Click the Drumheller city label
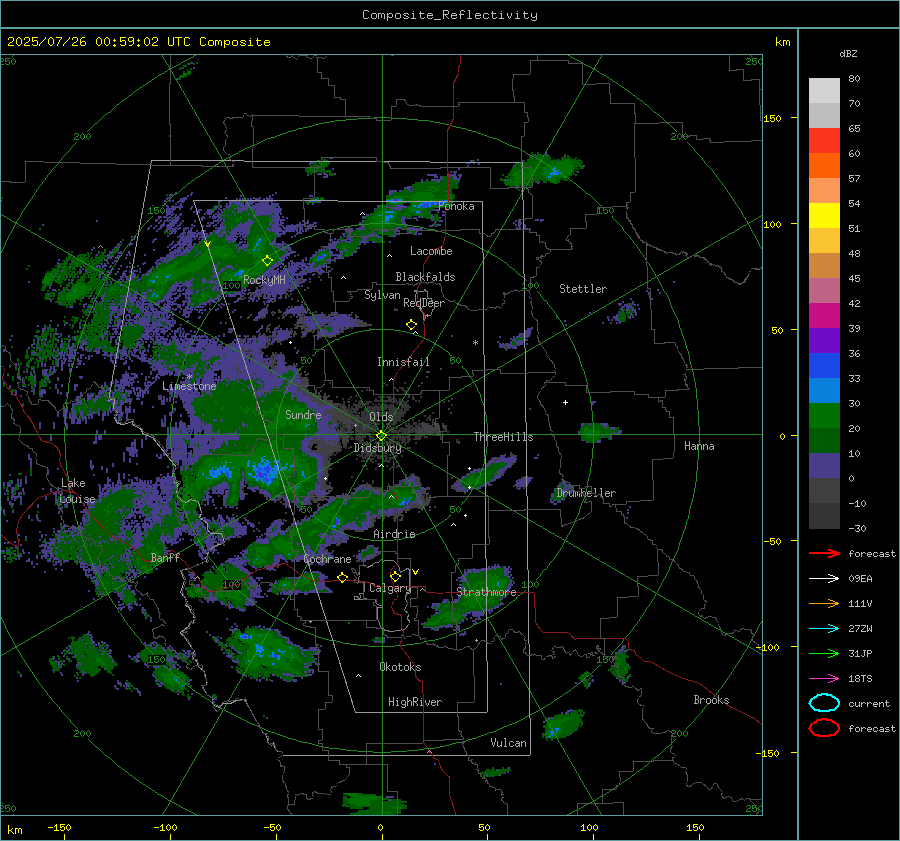900x841 pixels. point(586,493)
